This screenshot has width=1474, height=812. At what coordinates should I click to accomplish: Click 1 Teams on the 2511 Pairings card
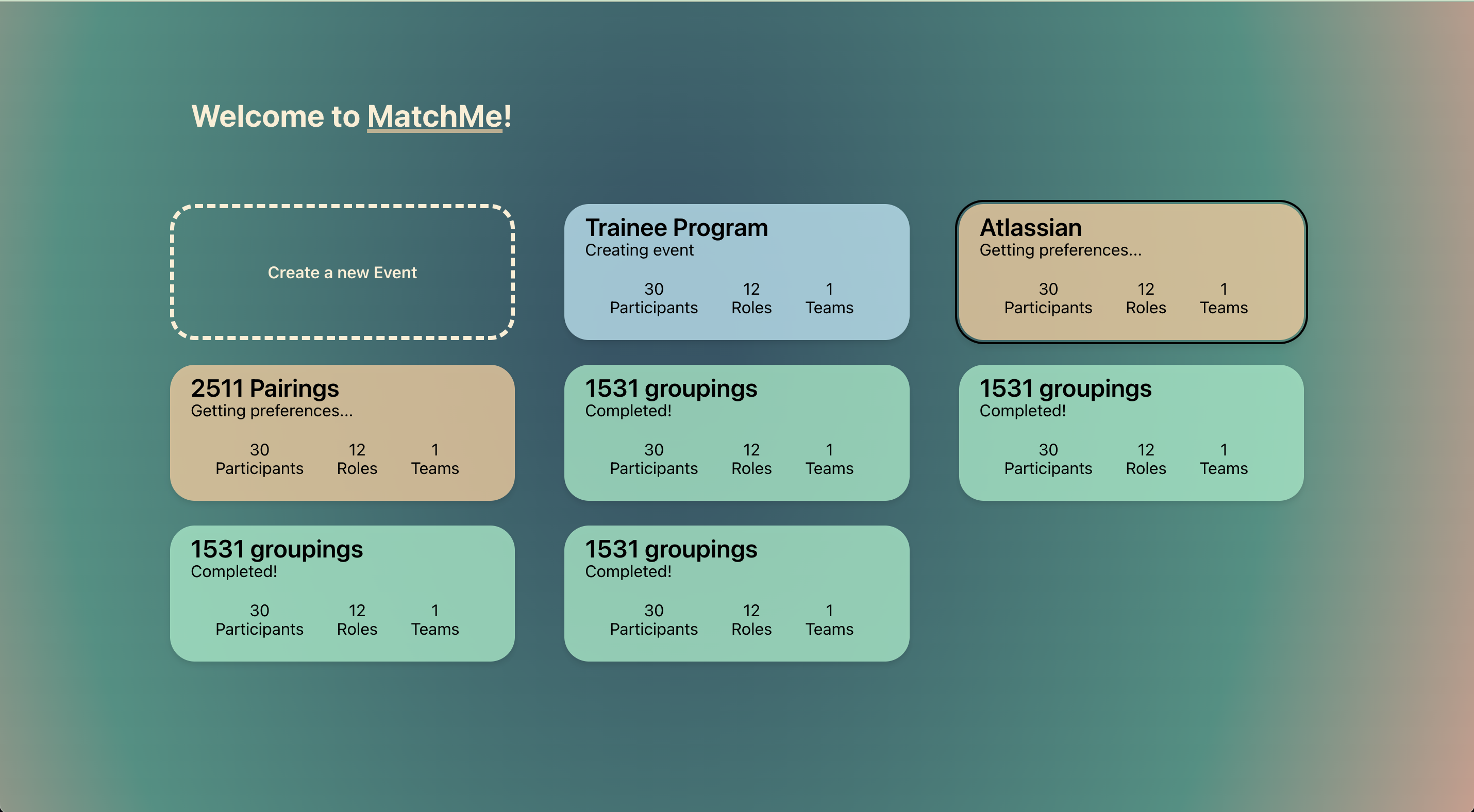[x=435, y=459]
